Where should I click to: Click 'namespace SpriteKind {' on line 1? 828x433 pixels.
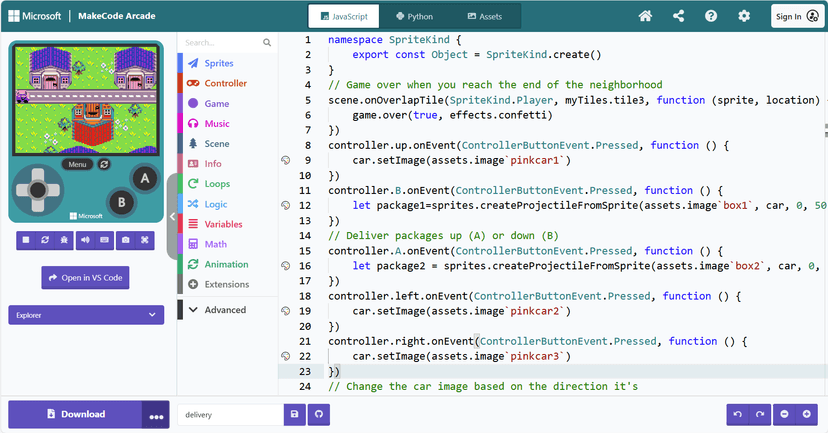[x=394, y=40]
